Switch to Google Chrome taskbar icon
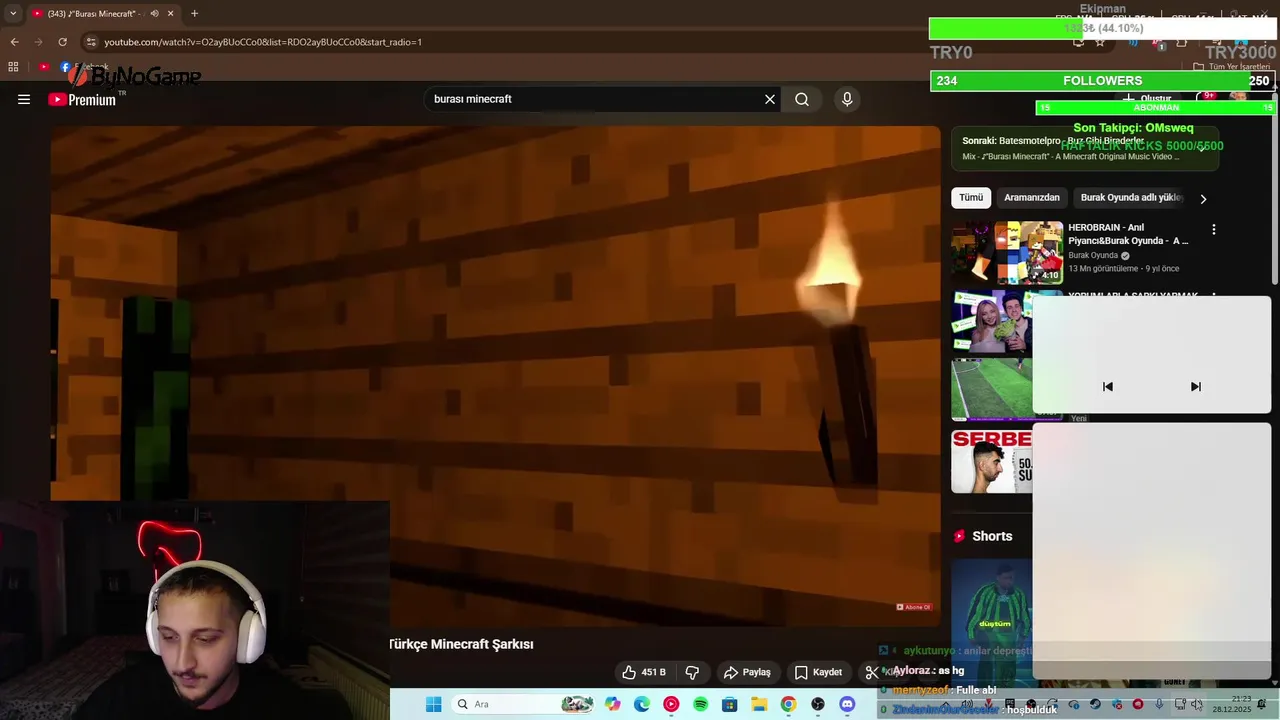Viewport: 1280px width, 720px height. coord(789,704)
